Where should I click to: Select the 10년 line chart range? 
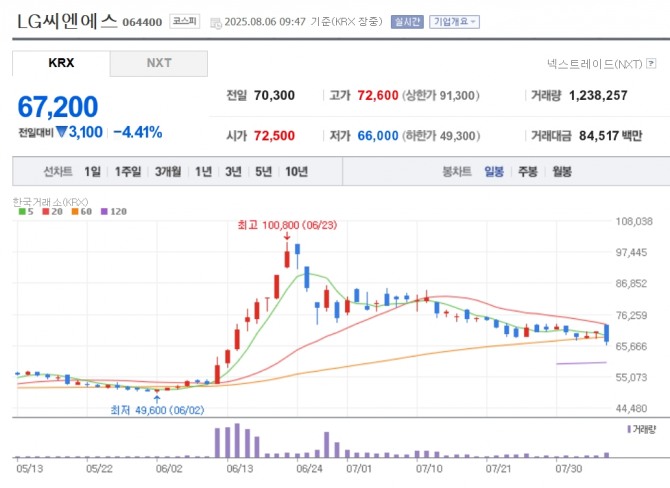click(x=296, y=171)
